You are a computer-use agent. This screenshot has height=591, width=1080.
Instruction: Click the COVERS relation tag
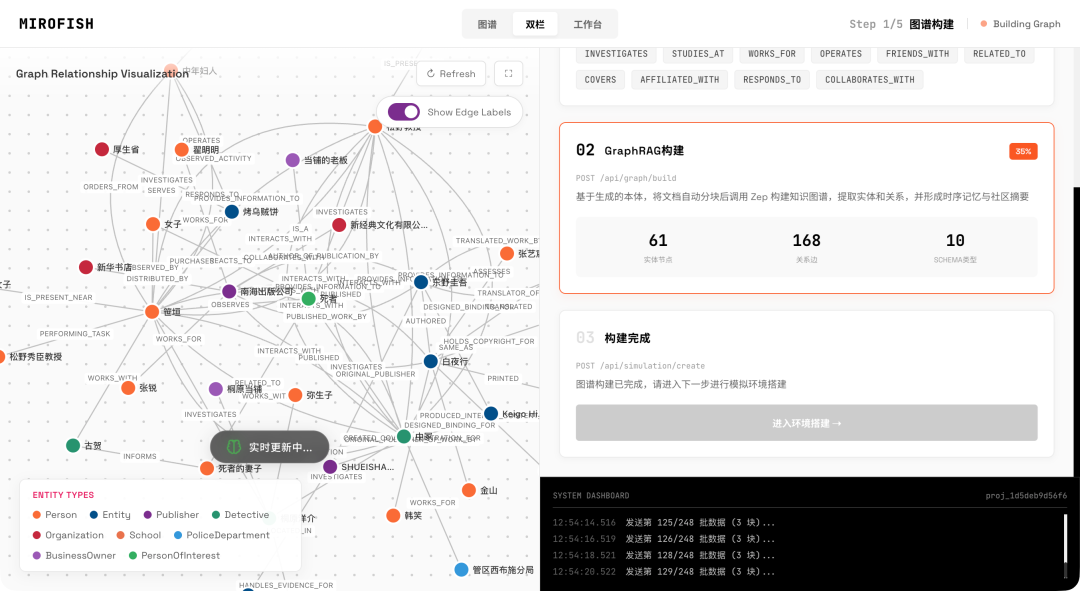coord(600,80)
